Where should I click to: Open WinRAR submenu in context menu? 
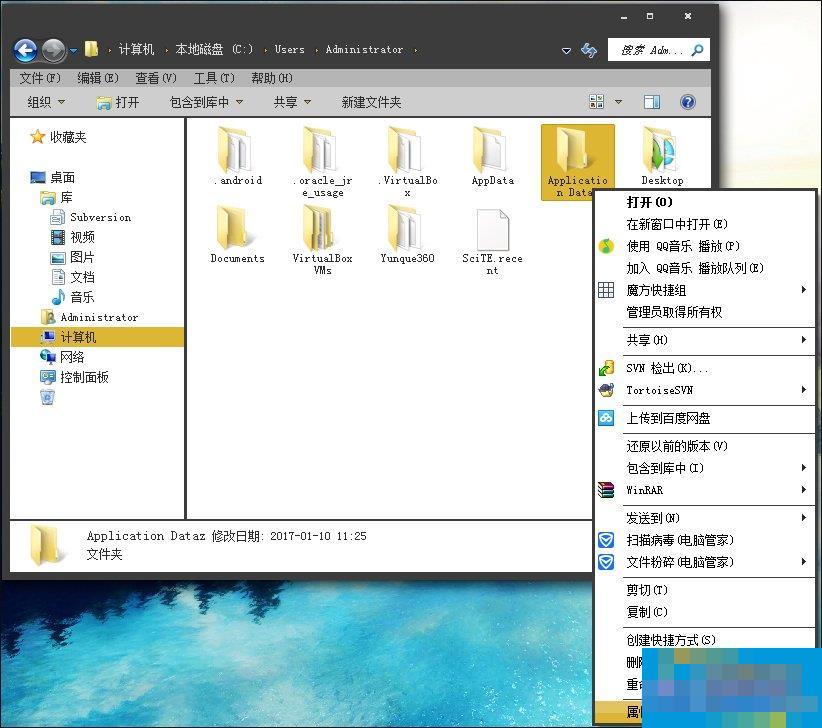706,490
